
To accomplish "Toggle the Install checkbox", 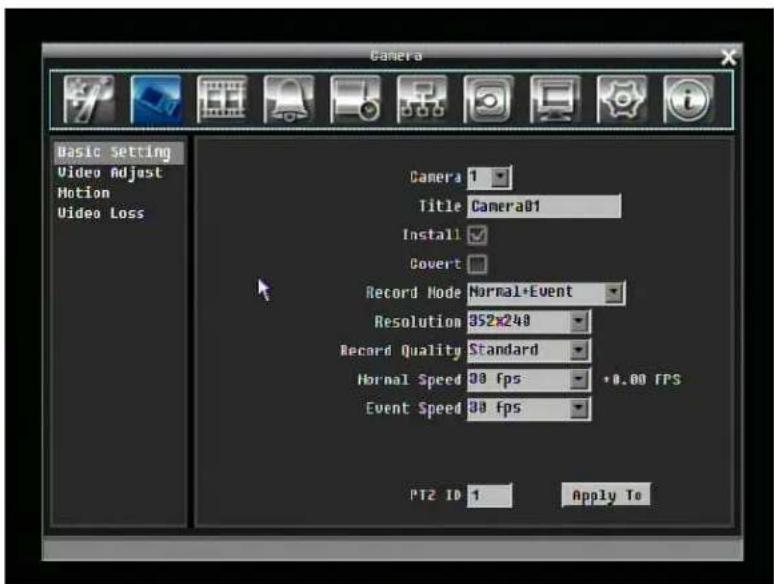I will pos(477,235).
